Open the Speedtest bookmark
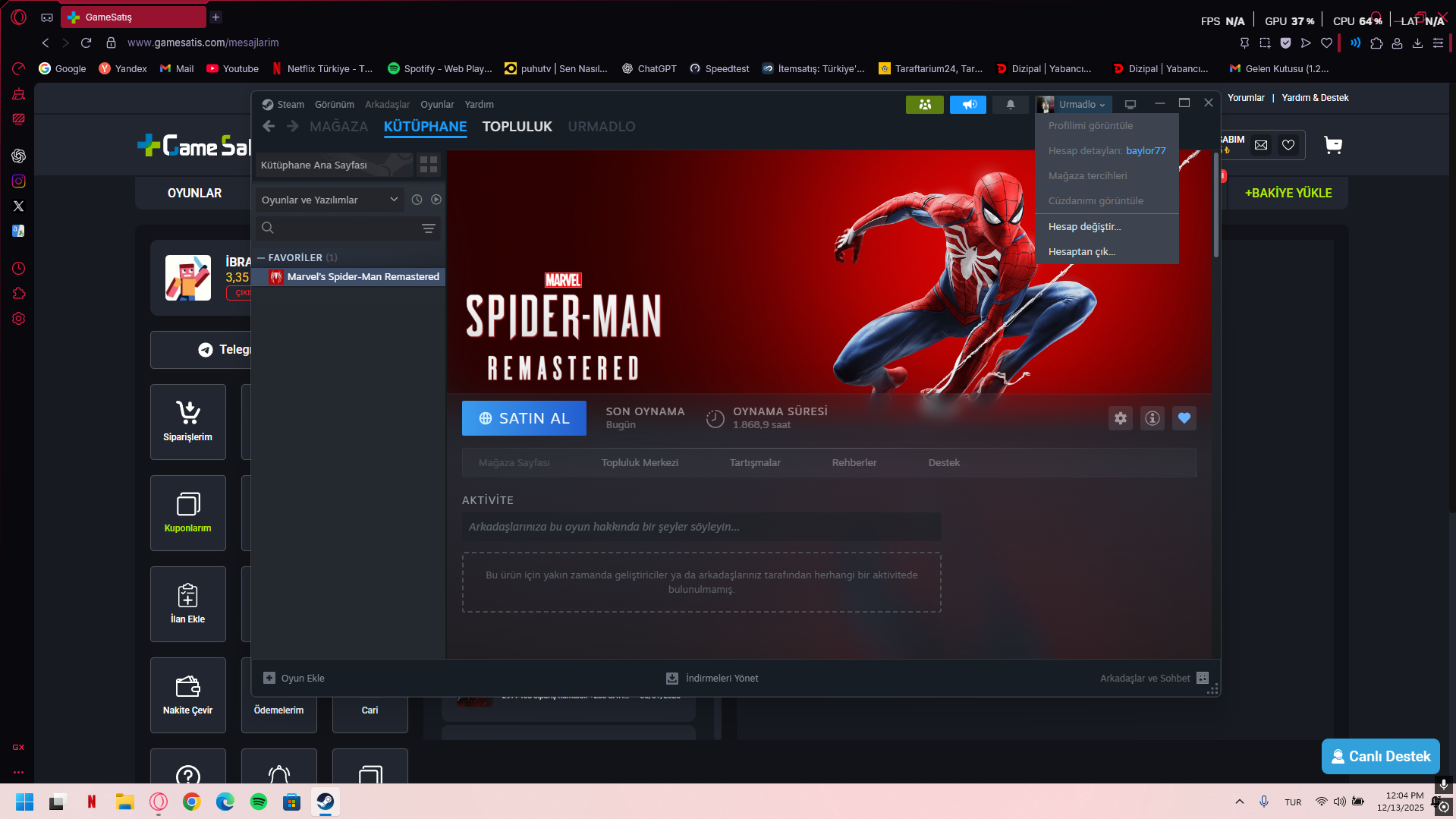This screenshot has width=1456, height=819. tap(719, 68)
